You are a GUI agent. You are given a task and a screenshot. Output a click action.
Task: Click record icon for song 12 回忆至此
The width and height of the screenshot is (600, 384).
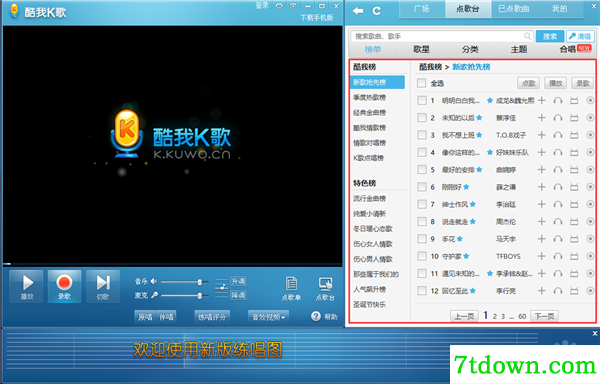(x=590, y=291)
